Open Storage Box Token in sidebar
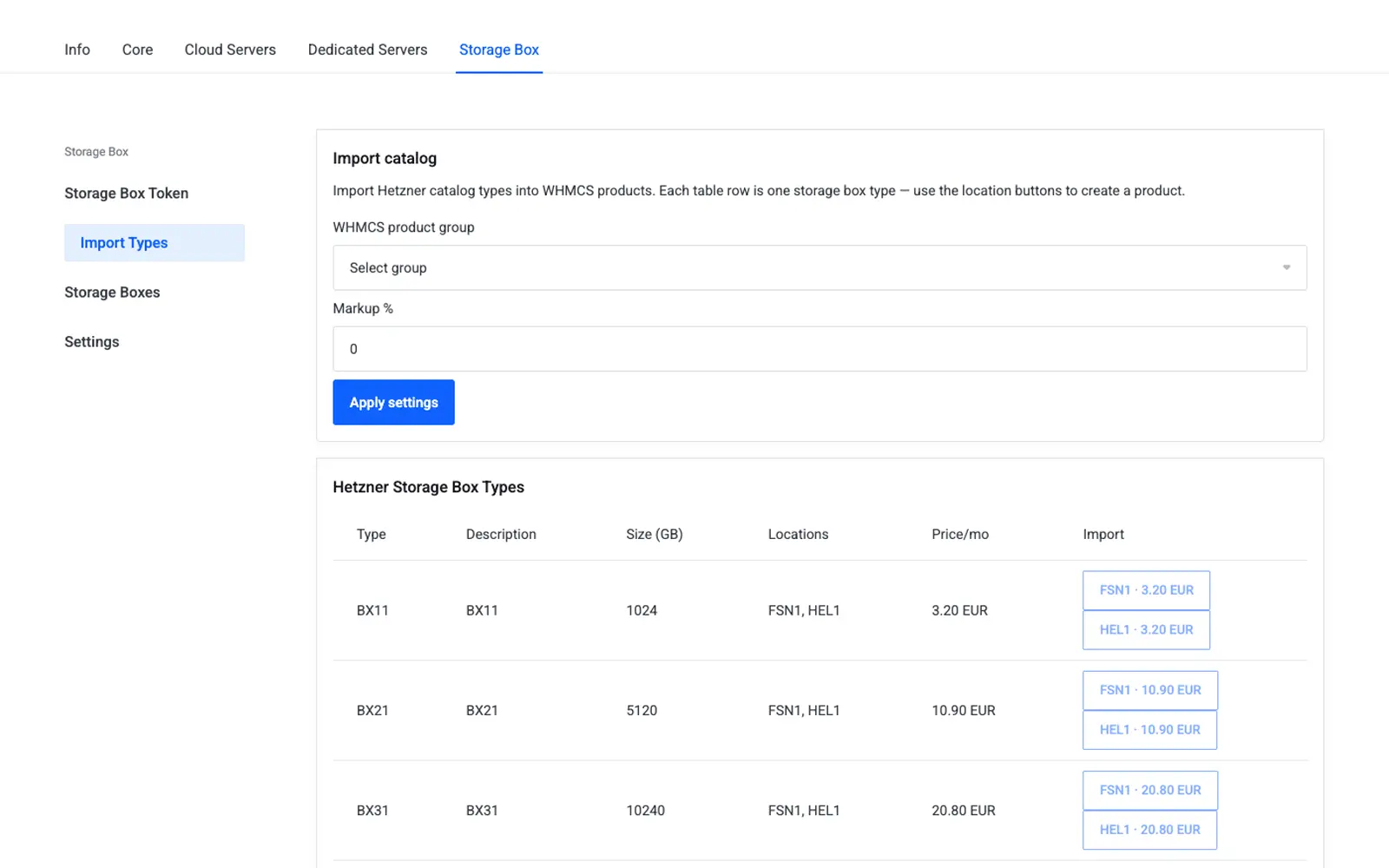1389x868 pixels. coord(126,193)
